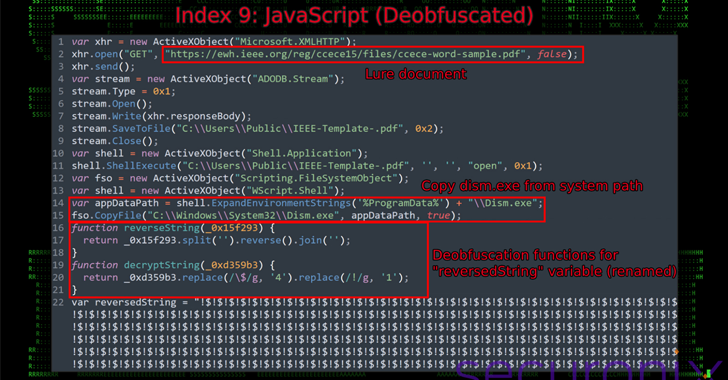Click the stream.Type assignment line

pyautogui.click(x=124, y=92)
